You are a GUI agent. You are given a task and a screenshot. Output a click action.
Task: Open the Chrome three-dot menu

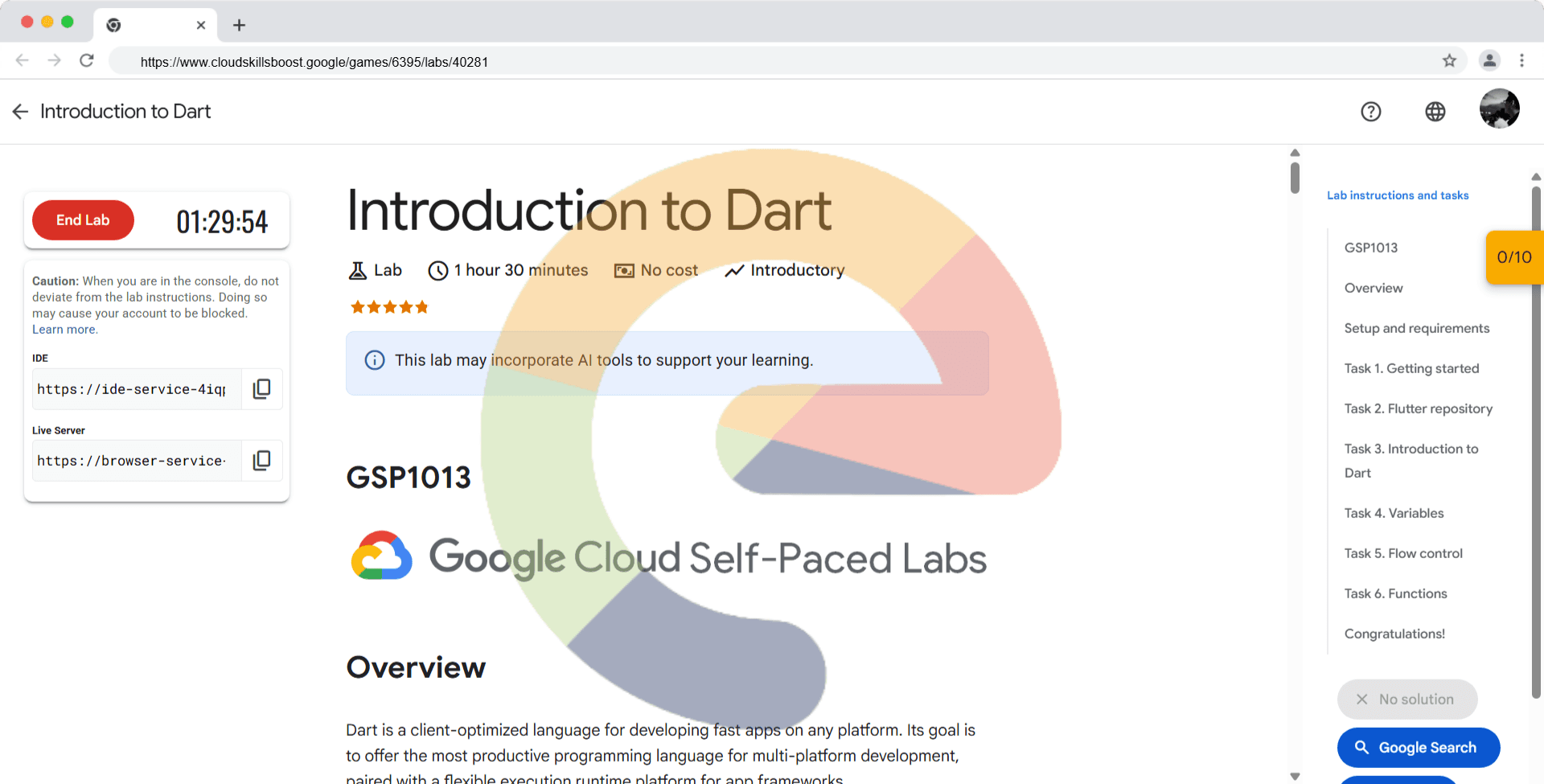click(x=1521, y=61)
